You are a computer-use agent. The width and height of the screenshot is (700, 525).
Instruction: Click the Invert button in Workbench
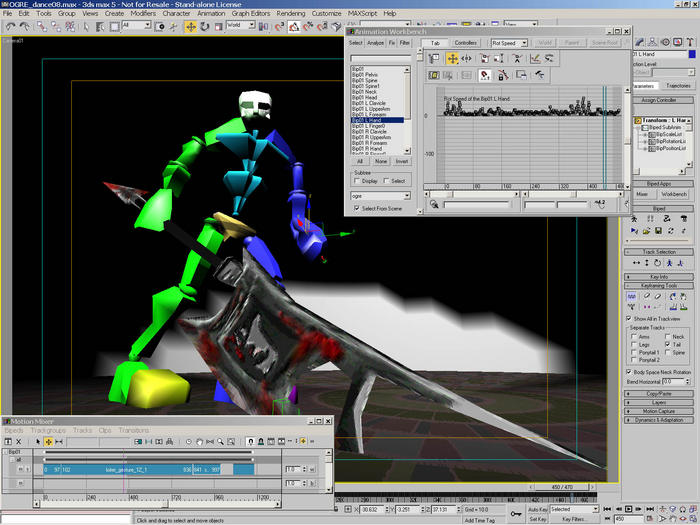pos(401,160)
